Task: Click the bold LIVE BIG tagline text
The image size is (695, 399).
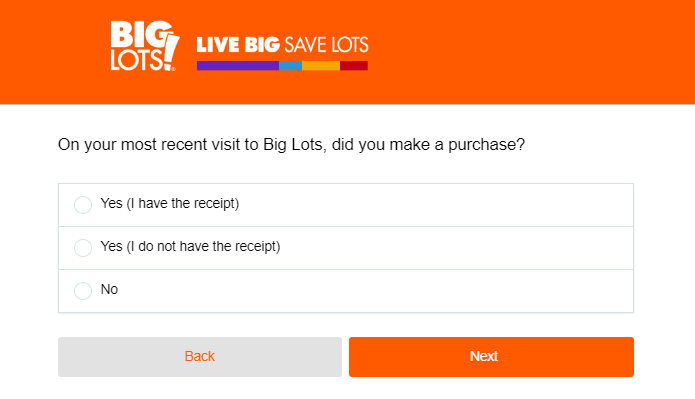Action: (x=238, y=45)
